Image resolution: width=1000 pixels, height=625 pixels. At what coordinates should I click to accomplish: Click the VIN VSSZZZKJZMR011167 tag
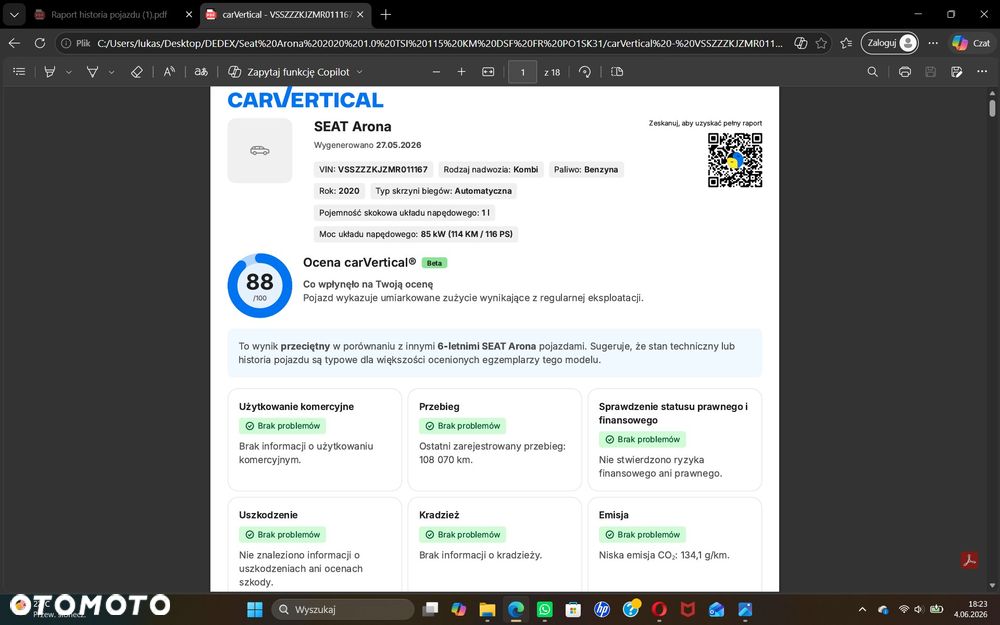tap(374, 170)
